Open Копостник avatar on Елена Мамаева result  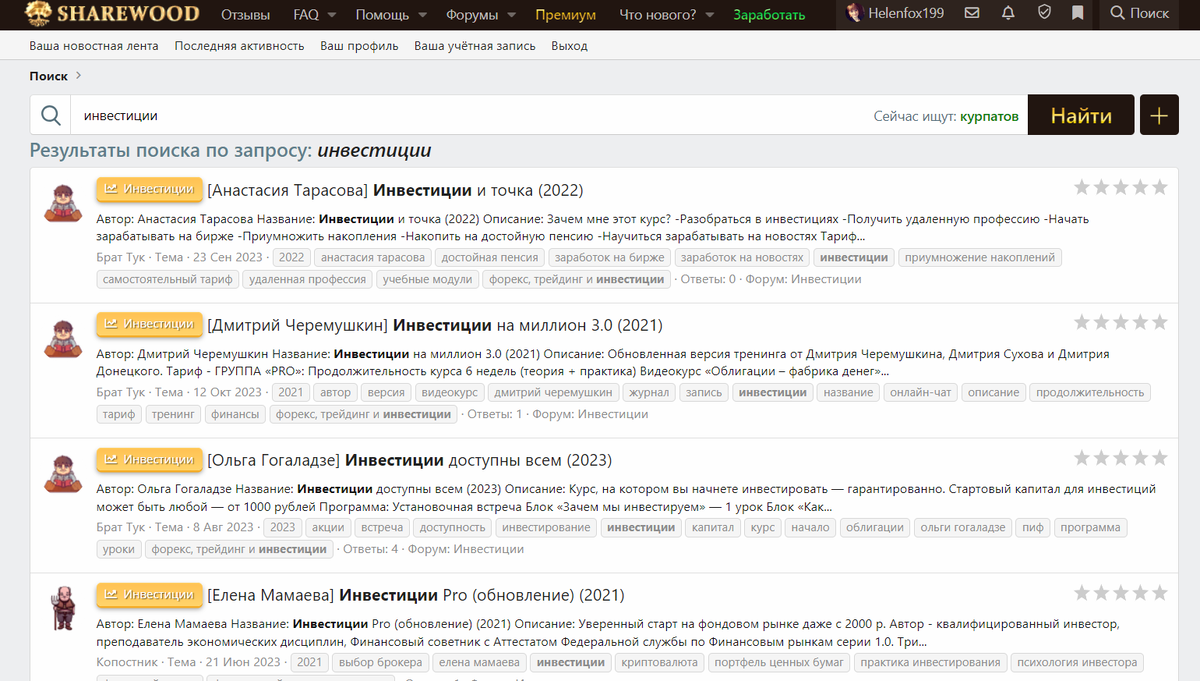coord(64,608)
